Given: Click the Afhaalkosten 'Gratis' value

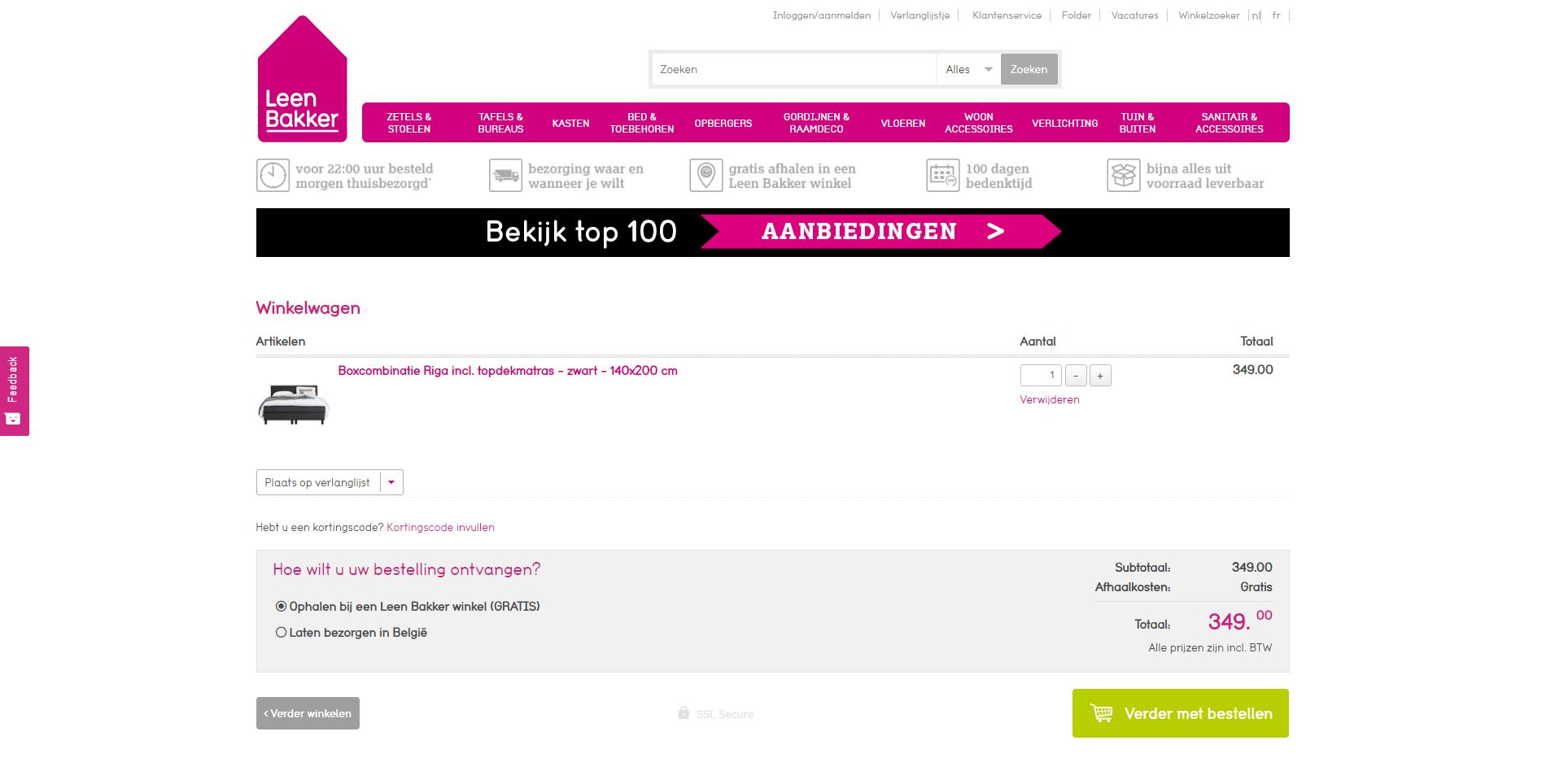Looking at the screenshot, I should (1256, 586).
